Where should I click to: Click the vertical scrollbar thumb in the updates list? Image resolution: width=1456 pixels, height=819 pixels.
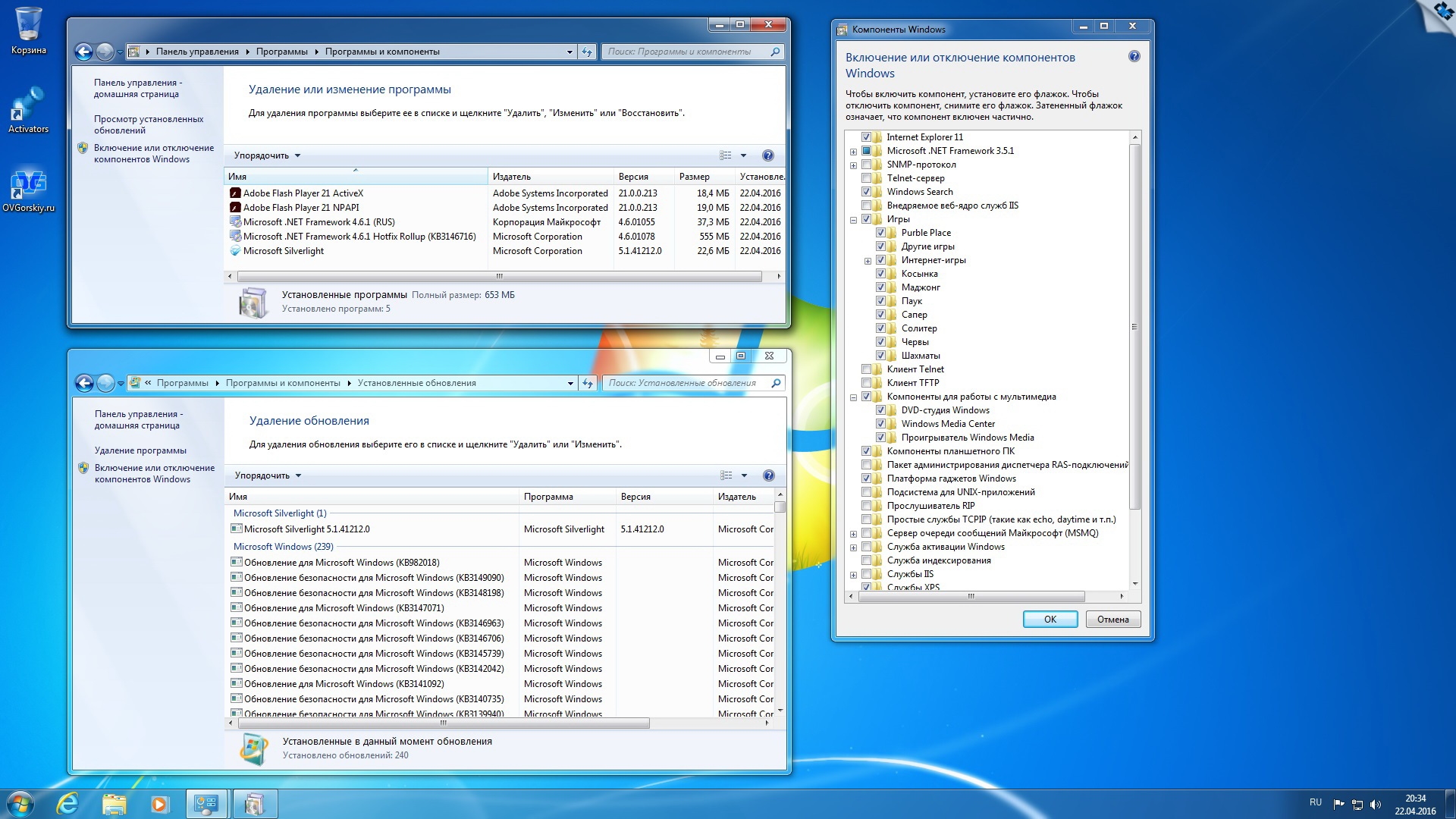click(780, 507)
